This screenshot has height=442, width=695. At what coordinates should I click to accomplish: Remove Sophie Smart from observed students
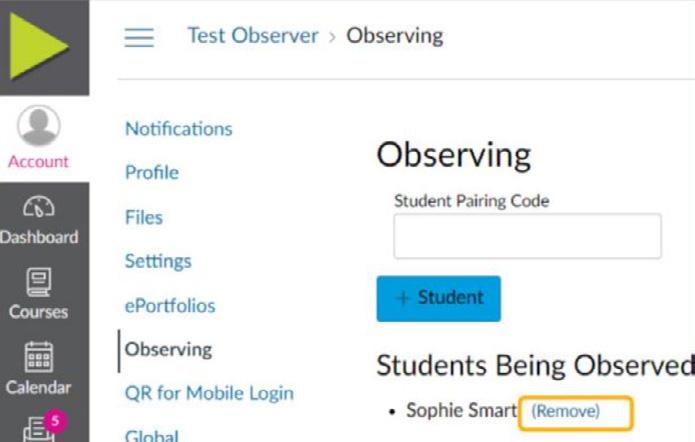click(566, 411)
